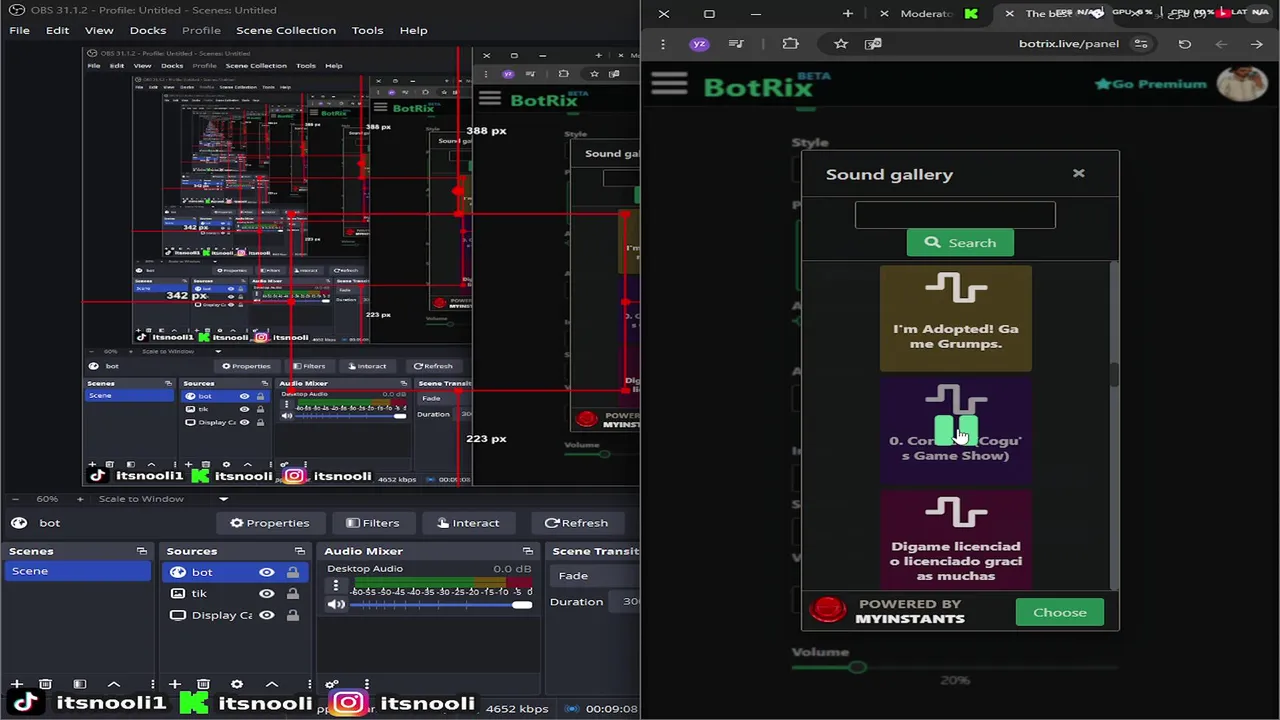1280x720 pixels.
Task: Toggle visibility of Display Capture source
Action: click(x=266, y=615)
